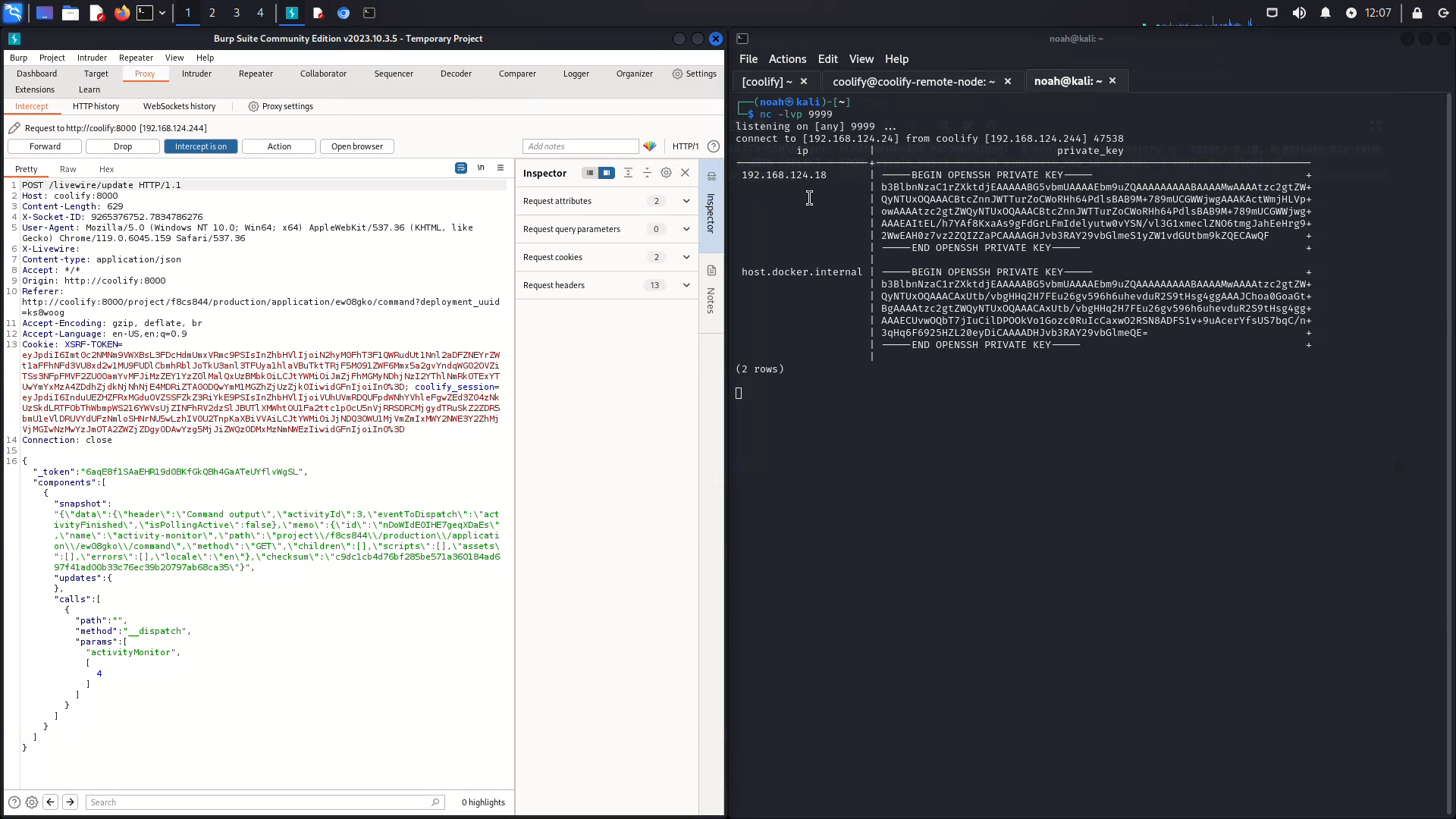The height and width of the screenshot is (819, 1456).
Task: Switch to workspace 2
Action: coord(212,13)
